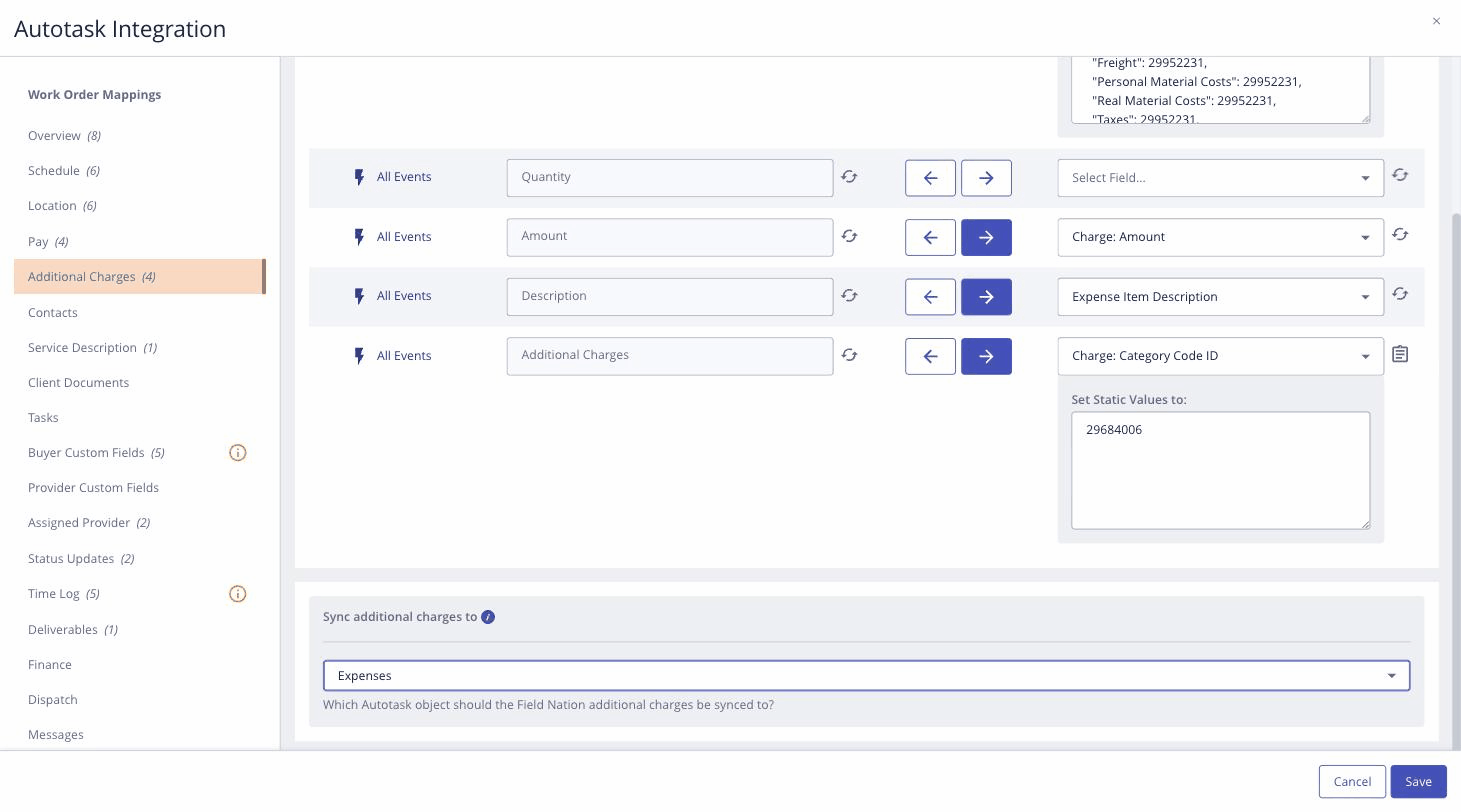Open Overview mappings section
Image resolution: width=1461 pixels, height=812 pixels.
64,136
